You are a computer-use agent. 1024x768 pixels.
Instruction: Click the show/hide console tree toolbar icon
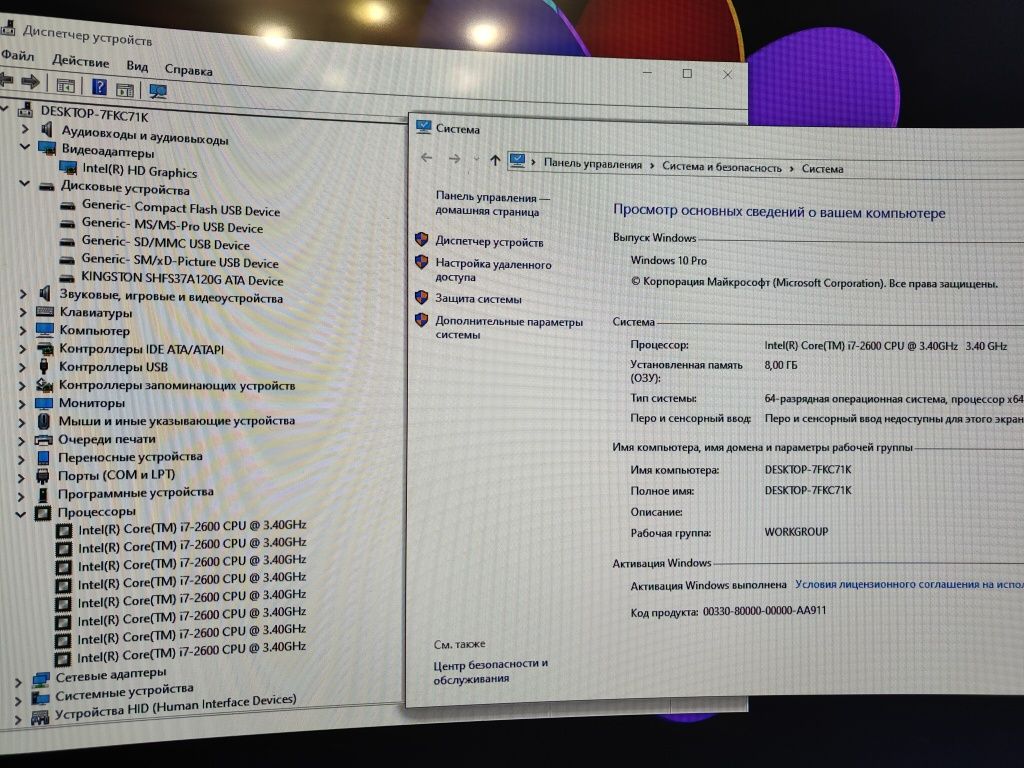click(65, 85)
